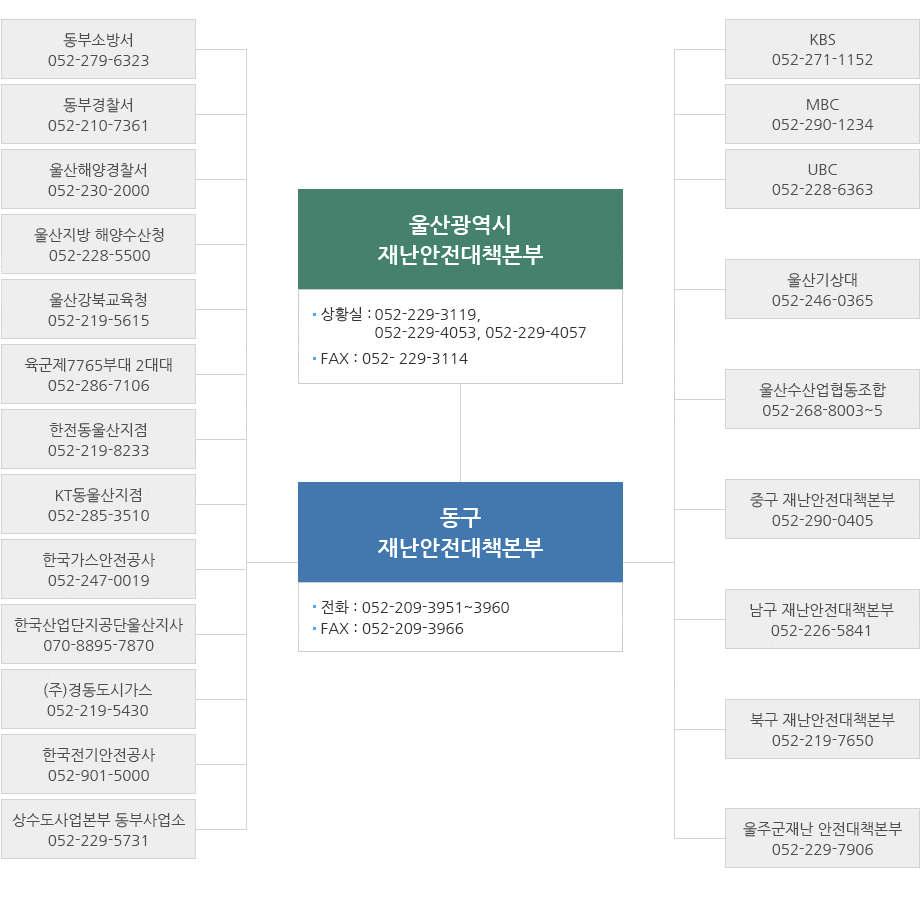
Task: Select 울산수산업협동조합 box
Action: pos(823,400)
